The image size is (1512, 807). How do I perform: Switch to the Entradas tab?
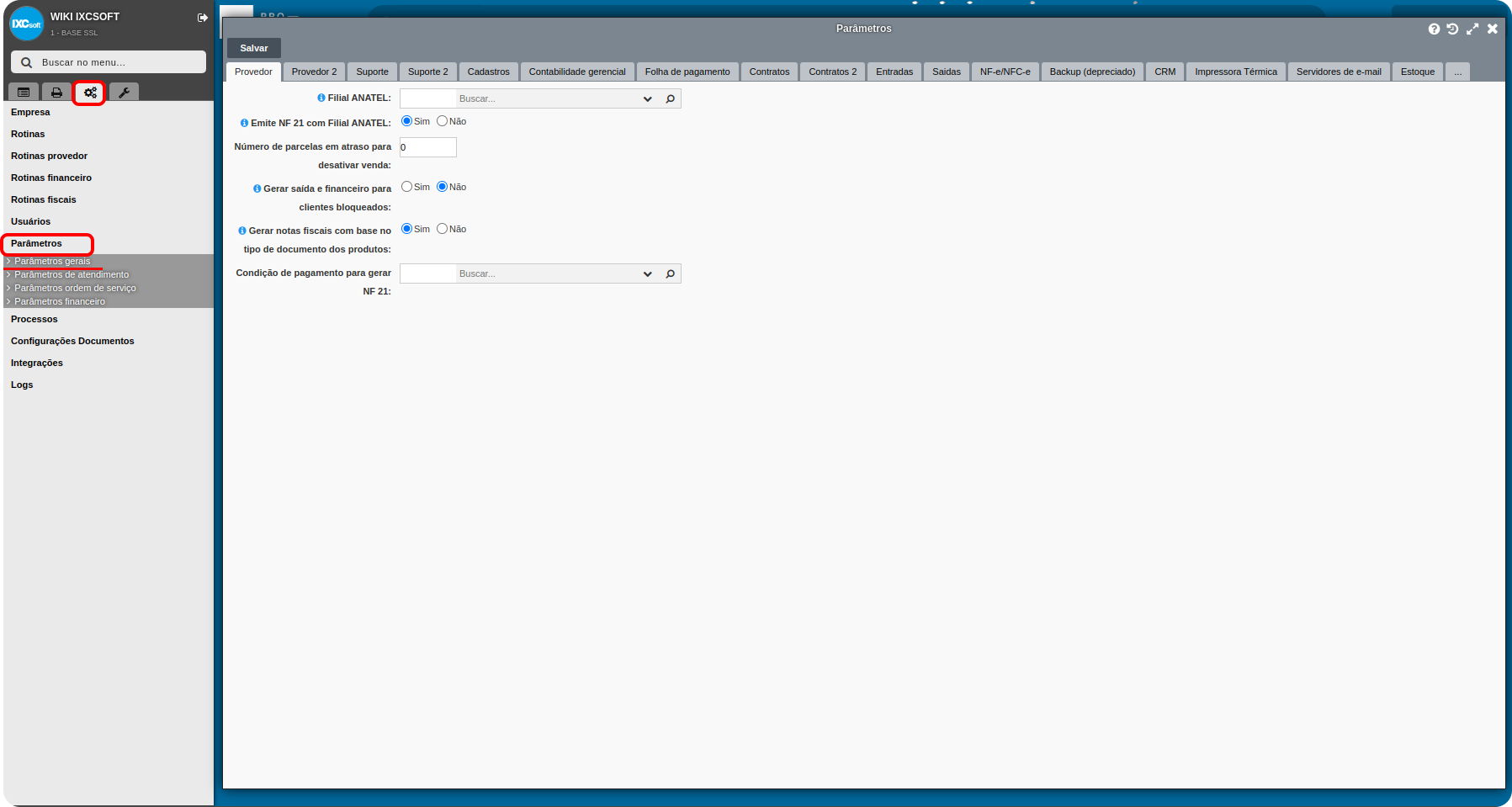(x=894, y=72)
